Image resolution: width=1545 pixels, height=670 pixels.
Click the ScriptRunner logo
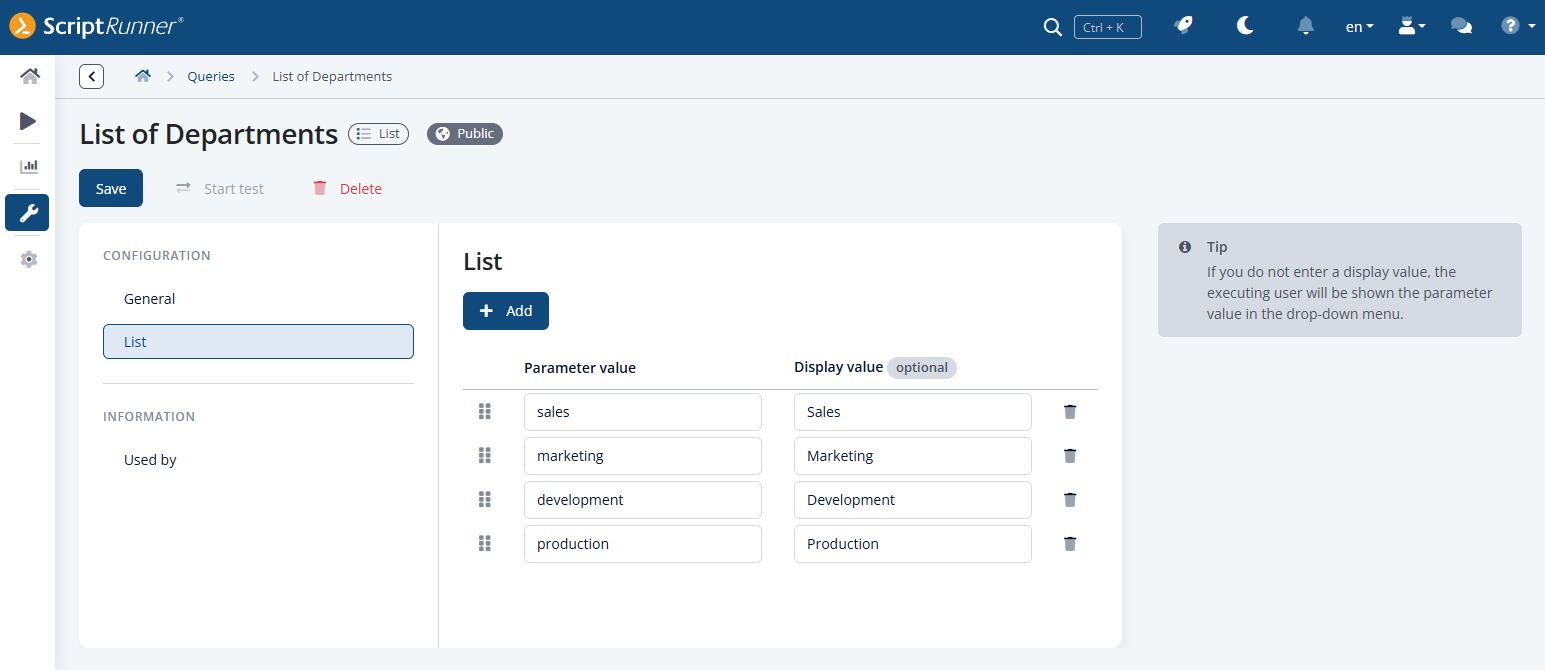[96, 26]
